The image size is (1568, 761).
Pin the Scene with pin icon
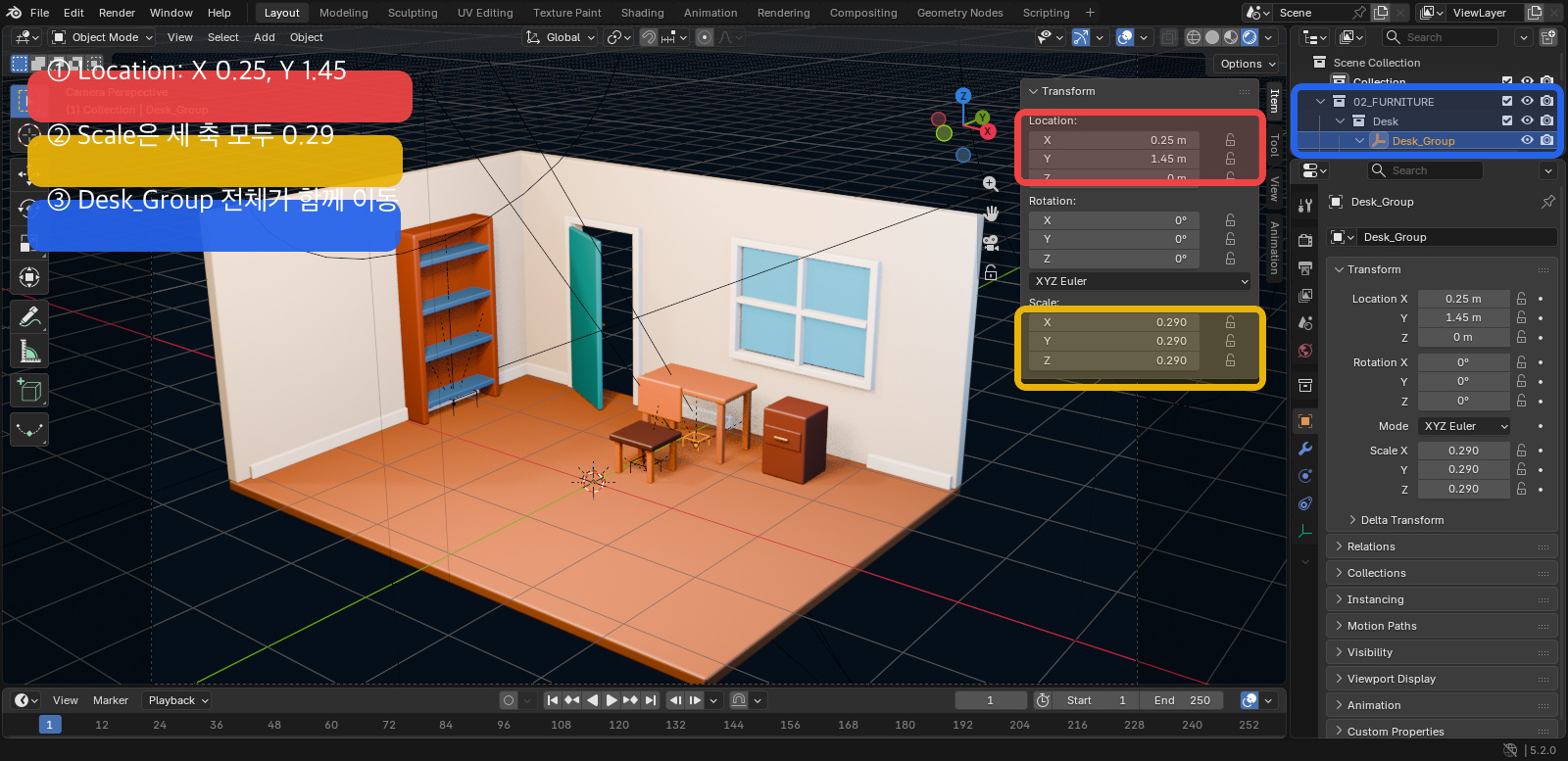pyautogui.click(x=1359, y=13)
